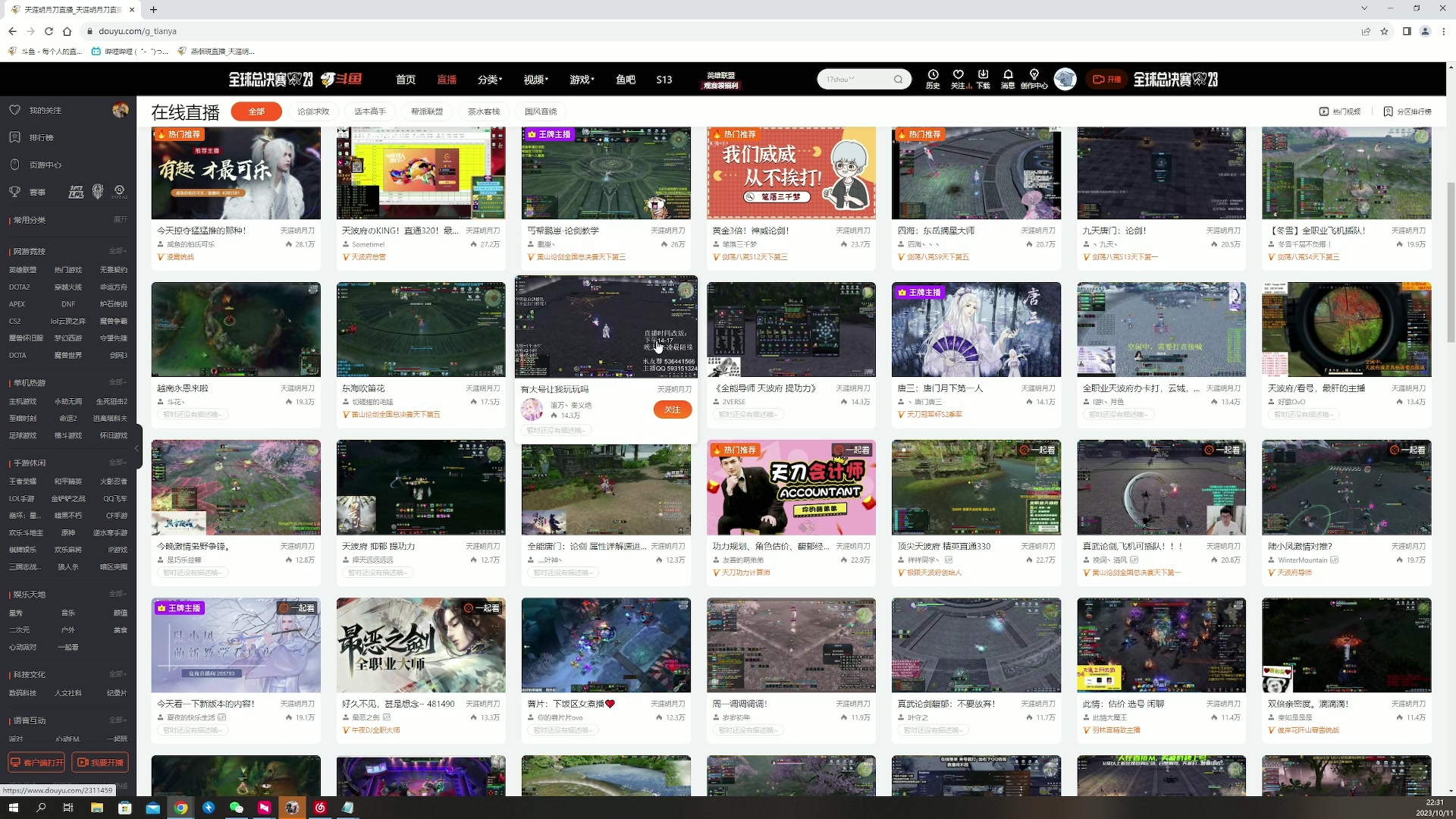
Task: Expand 常用分类 with the 展开 control
Action: click(119, 220)
